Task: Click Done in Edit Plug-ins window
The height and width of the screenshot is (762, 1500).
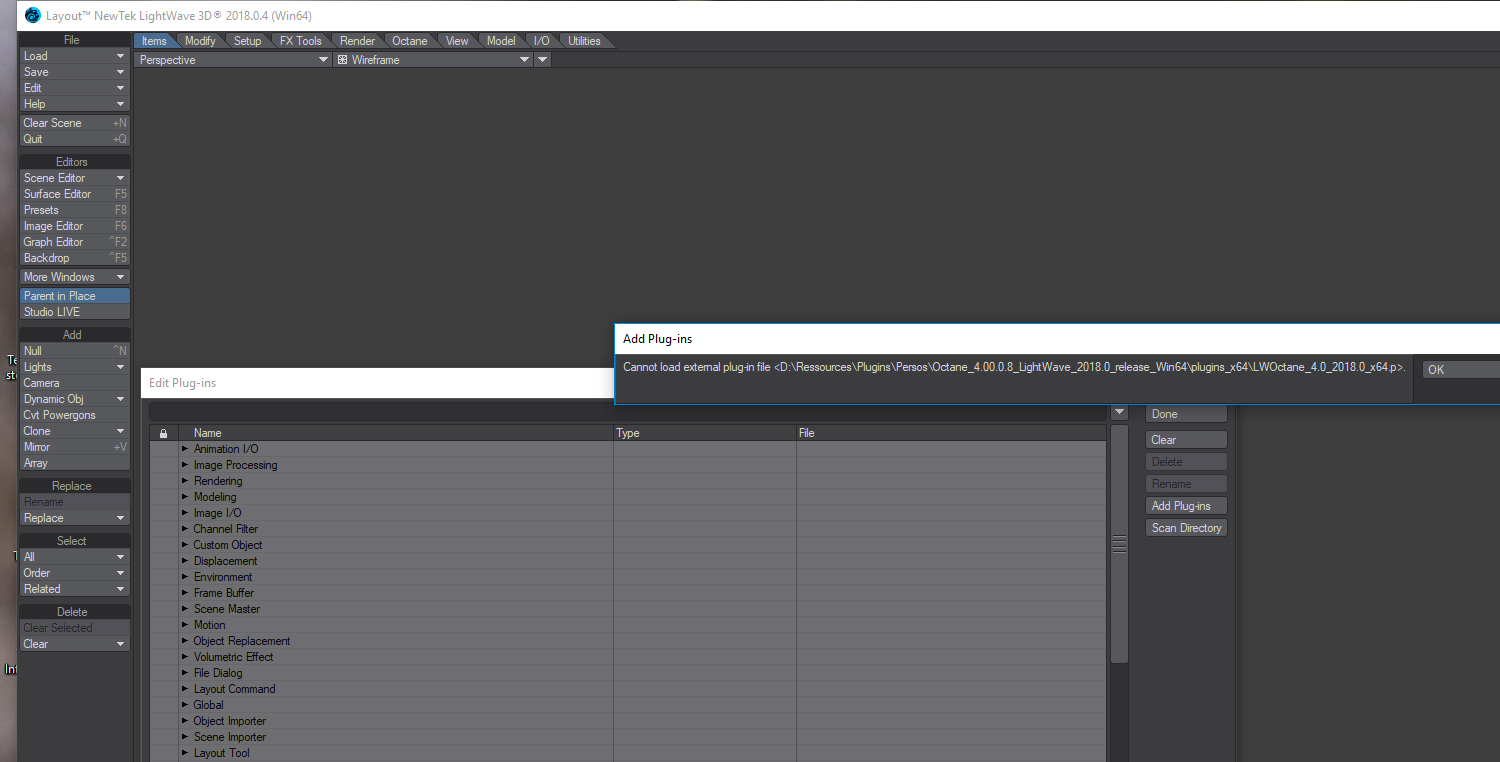Action: (1186, 414)
